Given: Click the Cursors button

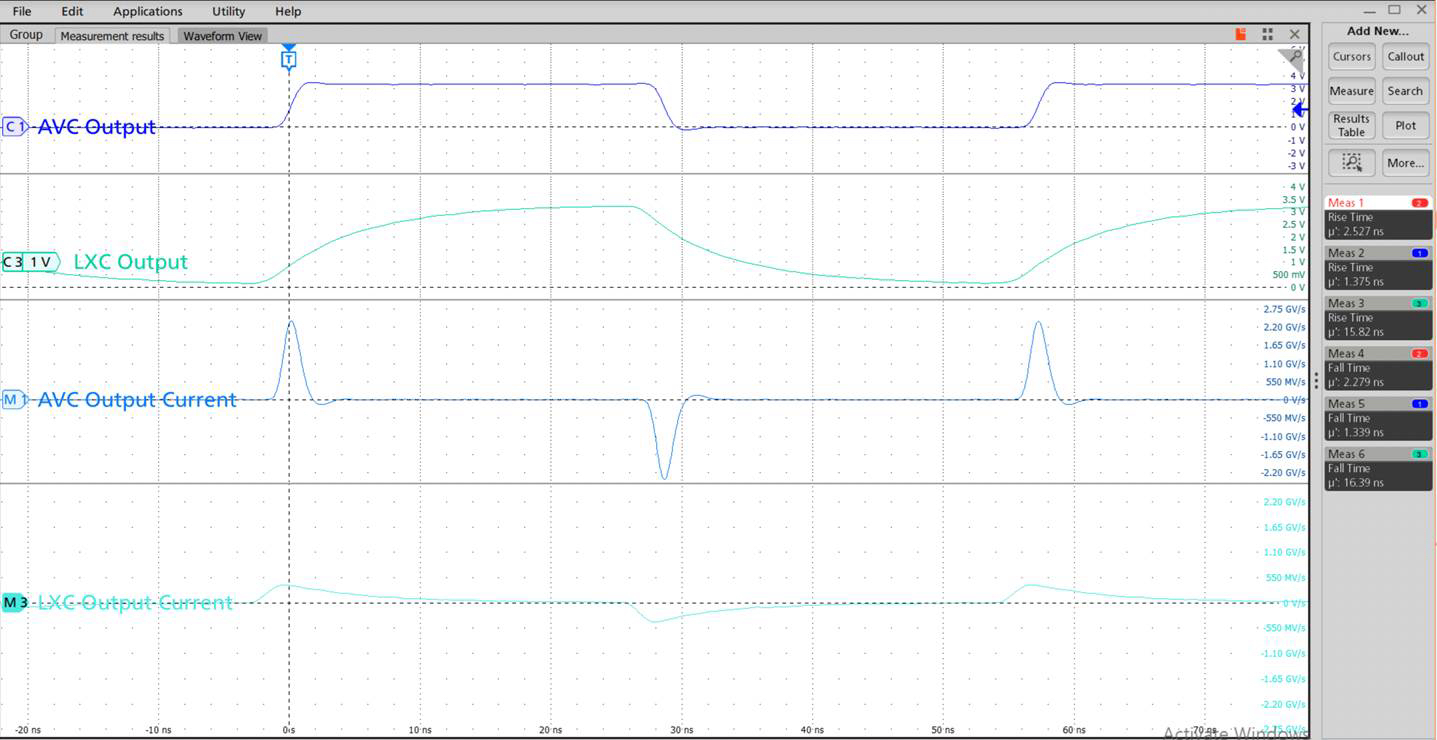Looking at the screenshot, I should 1351,56.
